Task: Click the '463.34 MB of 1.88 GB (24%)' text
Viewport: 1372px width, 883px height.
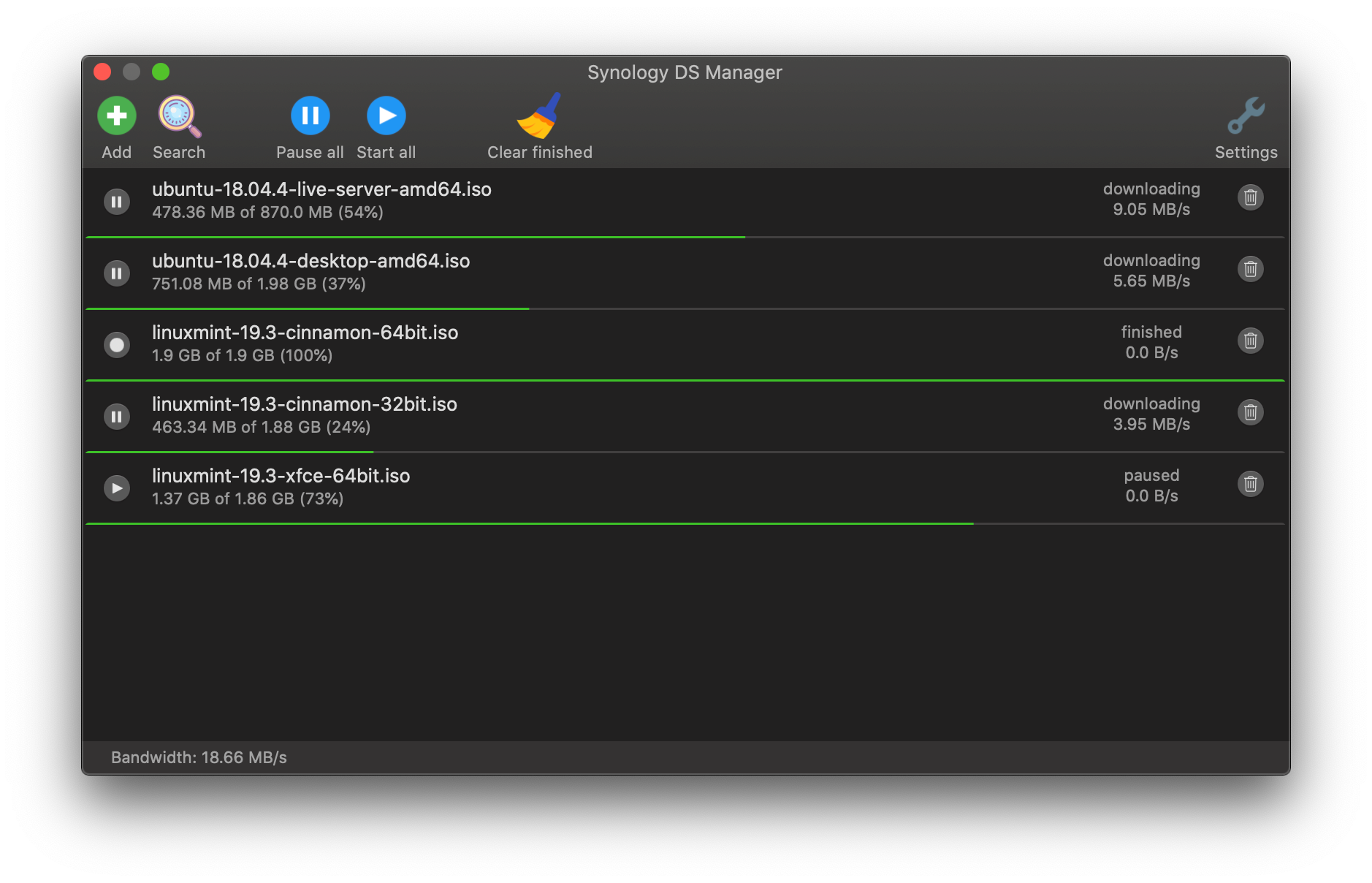Action: tap(261, 427)
